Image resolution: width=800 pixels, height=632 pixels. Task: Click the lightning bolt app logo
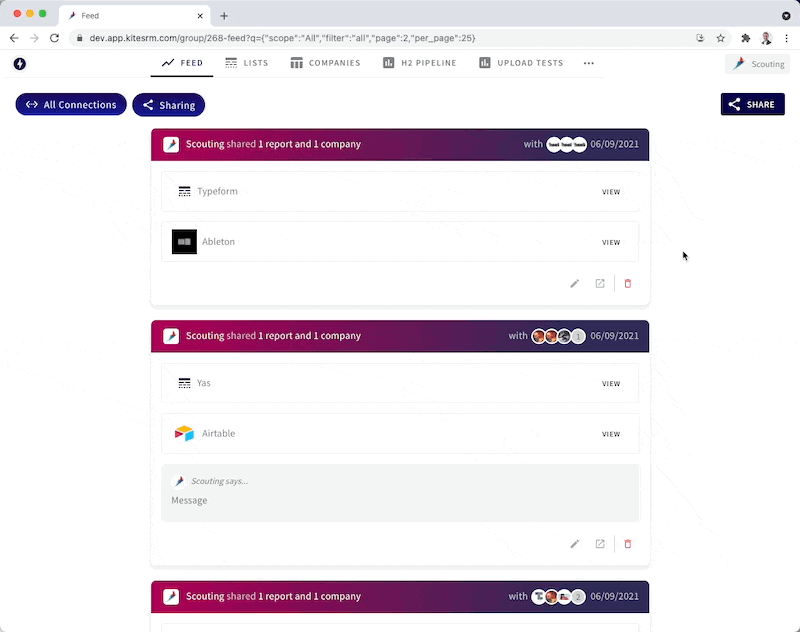20,64
